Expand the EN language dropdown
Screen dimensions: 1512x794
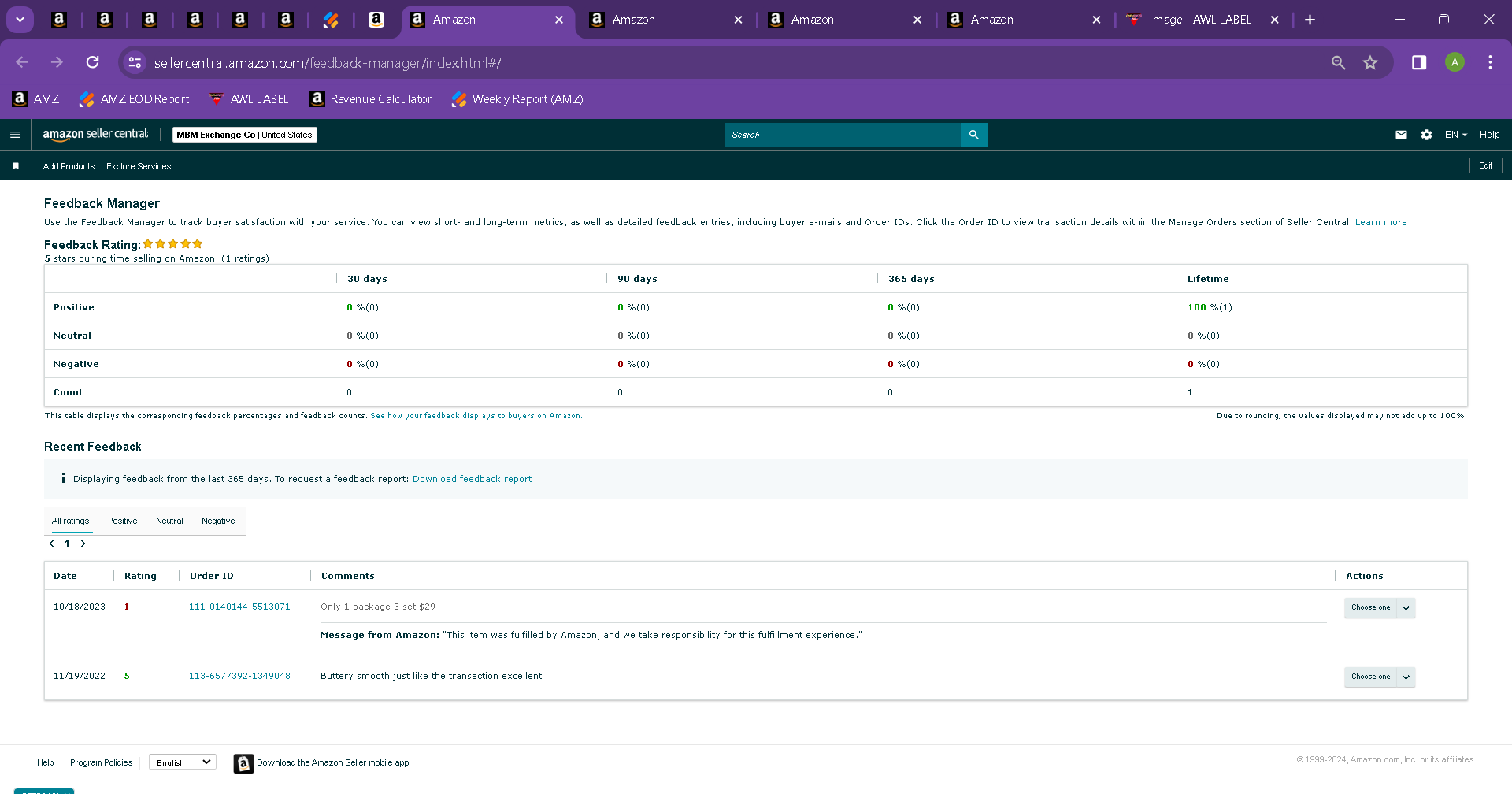point(1456,135)
